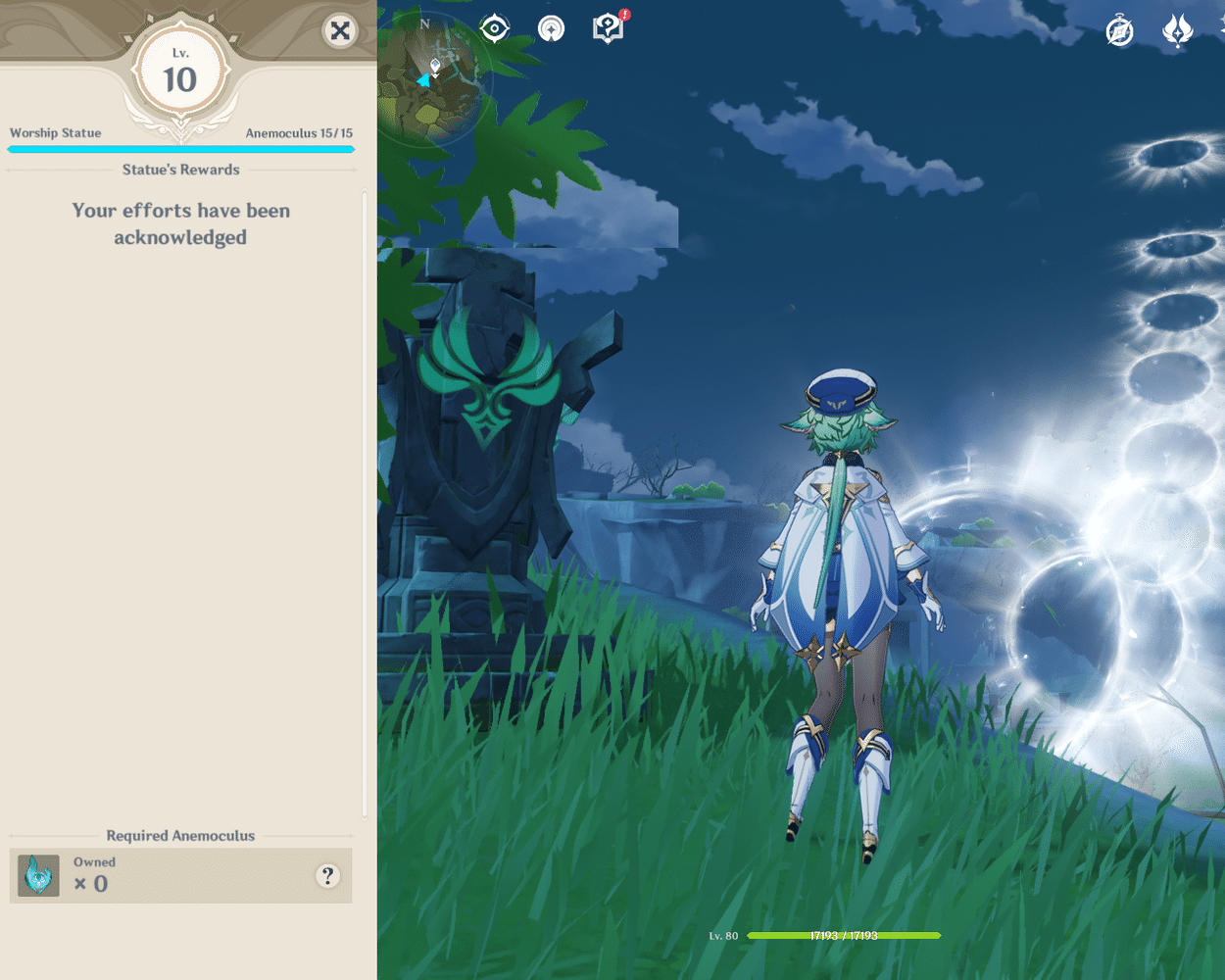Click the Required Anemoculus section header
Viewport: 1225px width, 980px height.
coord(180,836)
